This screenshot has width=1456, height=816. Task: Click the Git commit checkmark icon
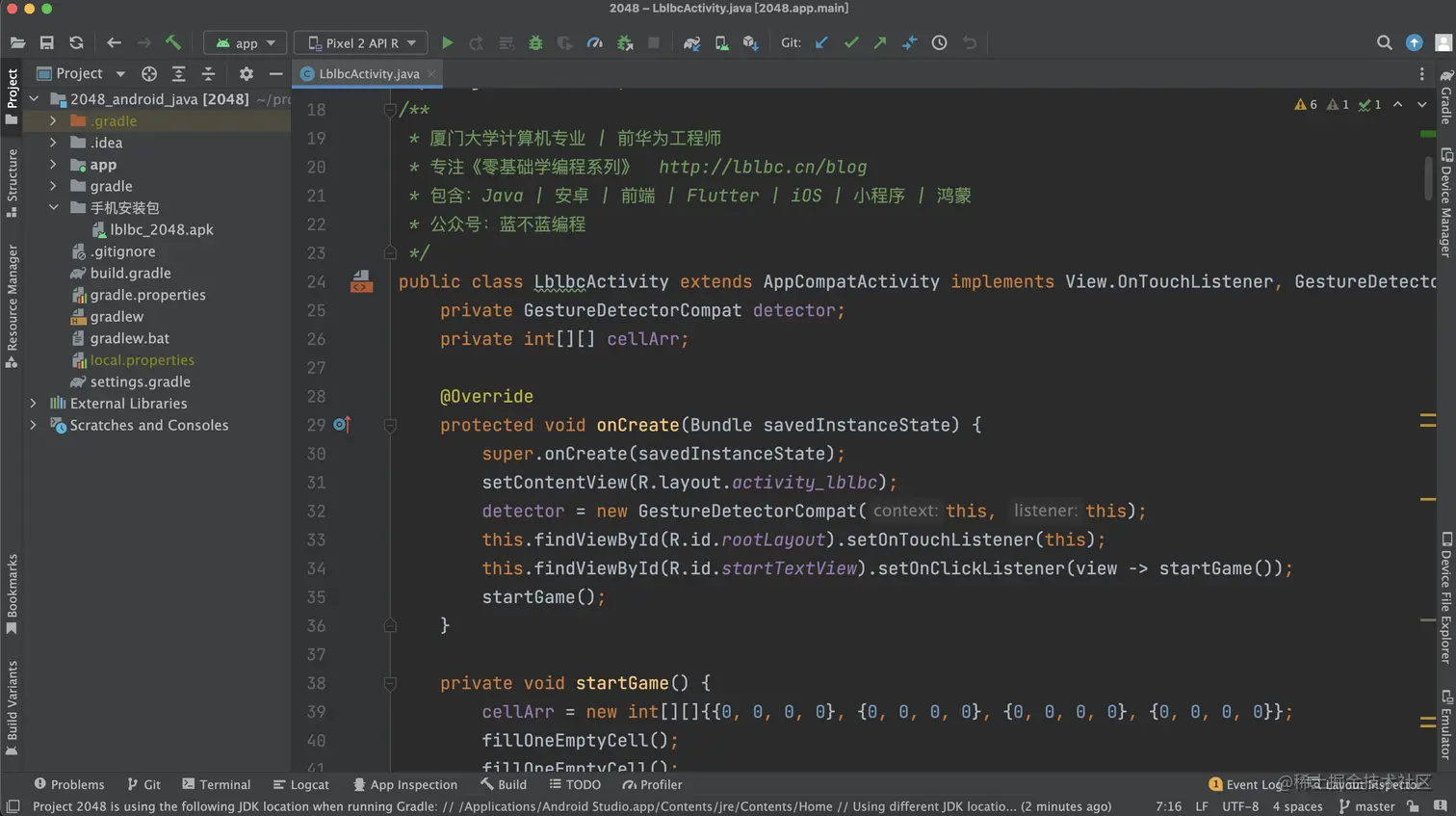tap(850, 42)
